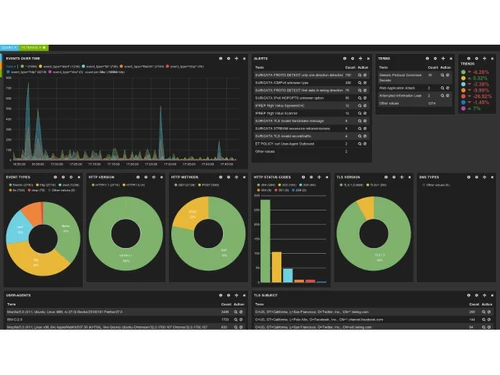The width and height of the screenshot is (500, 375).
Task: Remove the HTTP Status Codes panel
Action: pyautogui.click(x=327, y=177)
